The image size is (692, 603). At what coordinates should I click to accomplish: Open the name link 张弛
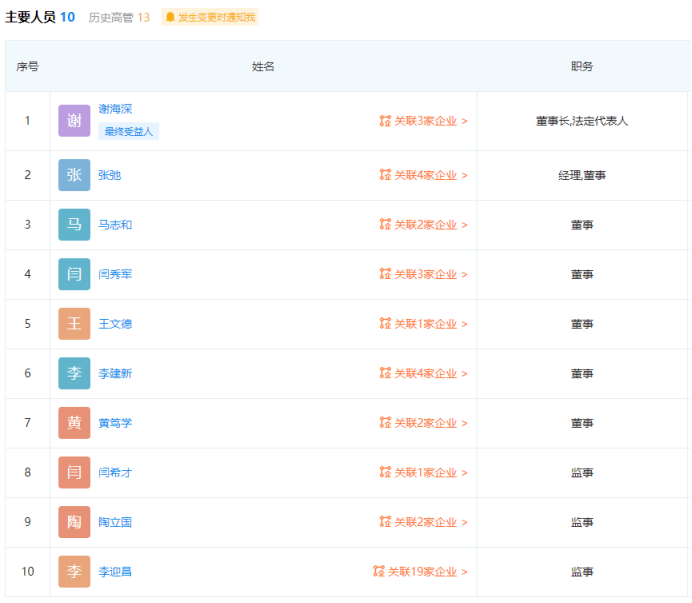(109, 175)
